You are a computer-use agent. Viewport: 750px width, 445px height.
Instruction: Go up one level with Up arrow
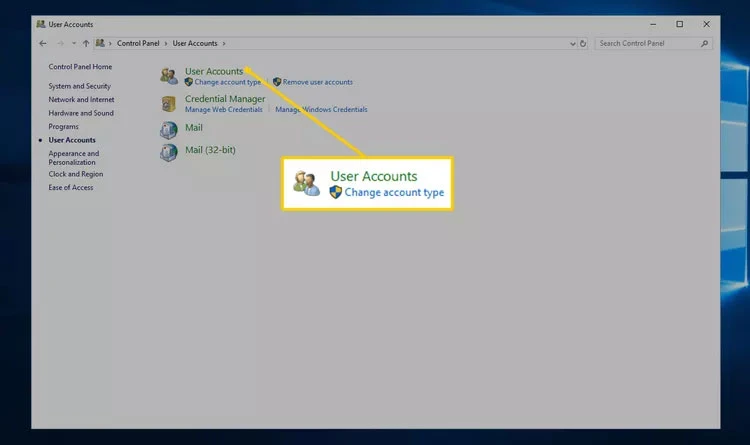[86, 44]
